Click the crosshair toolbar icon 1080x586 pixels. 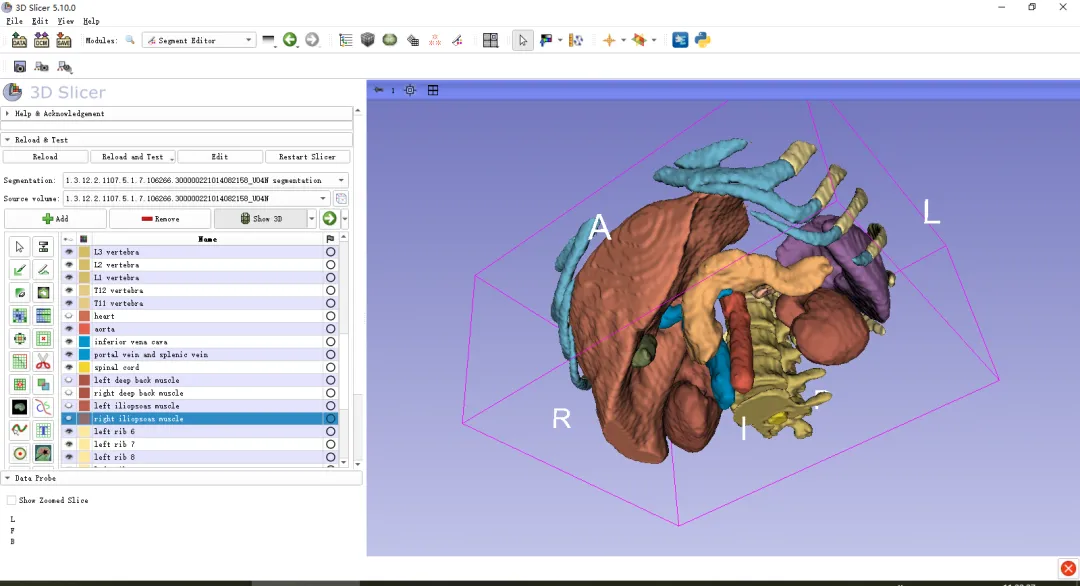608,40
